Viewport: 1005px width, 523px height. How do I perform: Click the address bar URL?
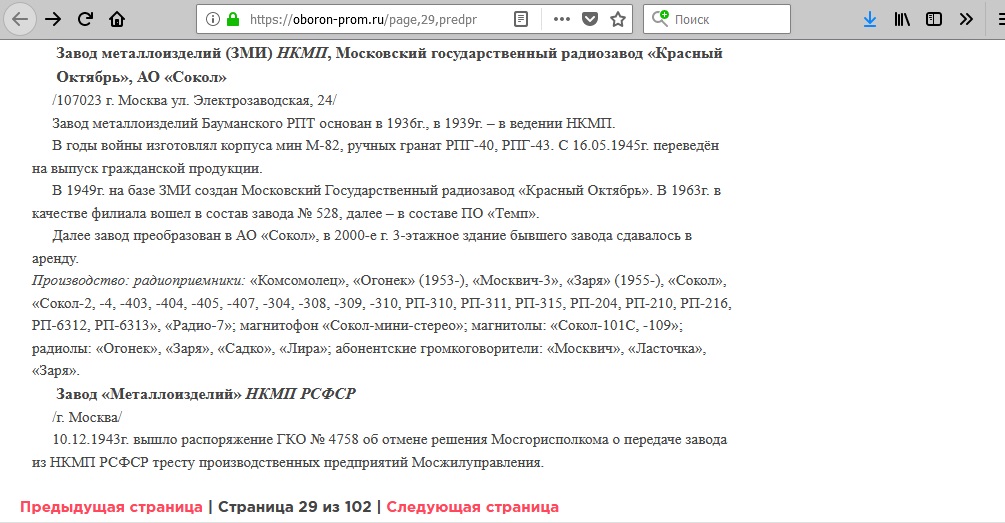tap(370, 19)
